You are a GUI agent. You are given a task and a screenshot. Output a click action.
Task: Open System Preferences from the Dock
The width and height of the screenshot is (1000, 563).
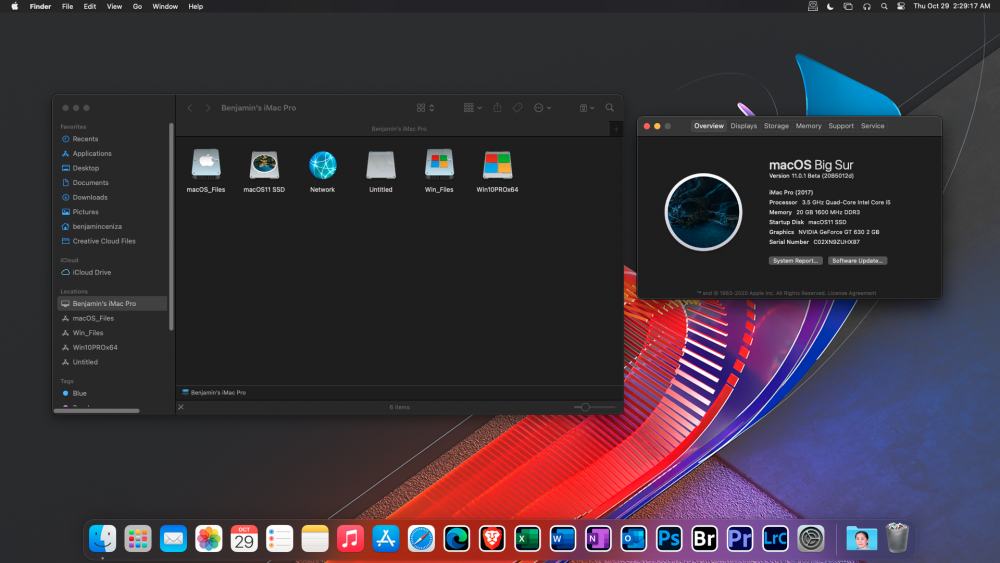click(x=811, y=539)
